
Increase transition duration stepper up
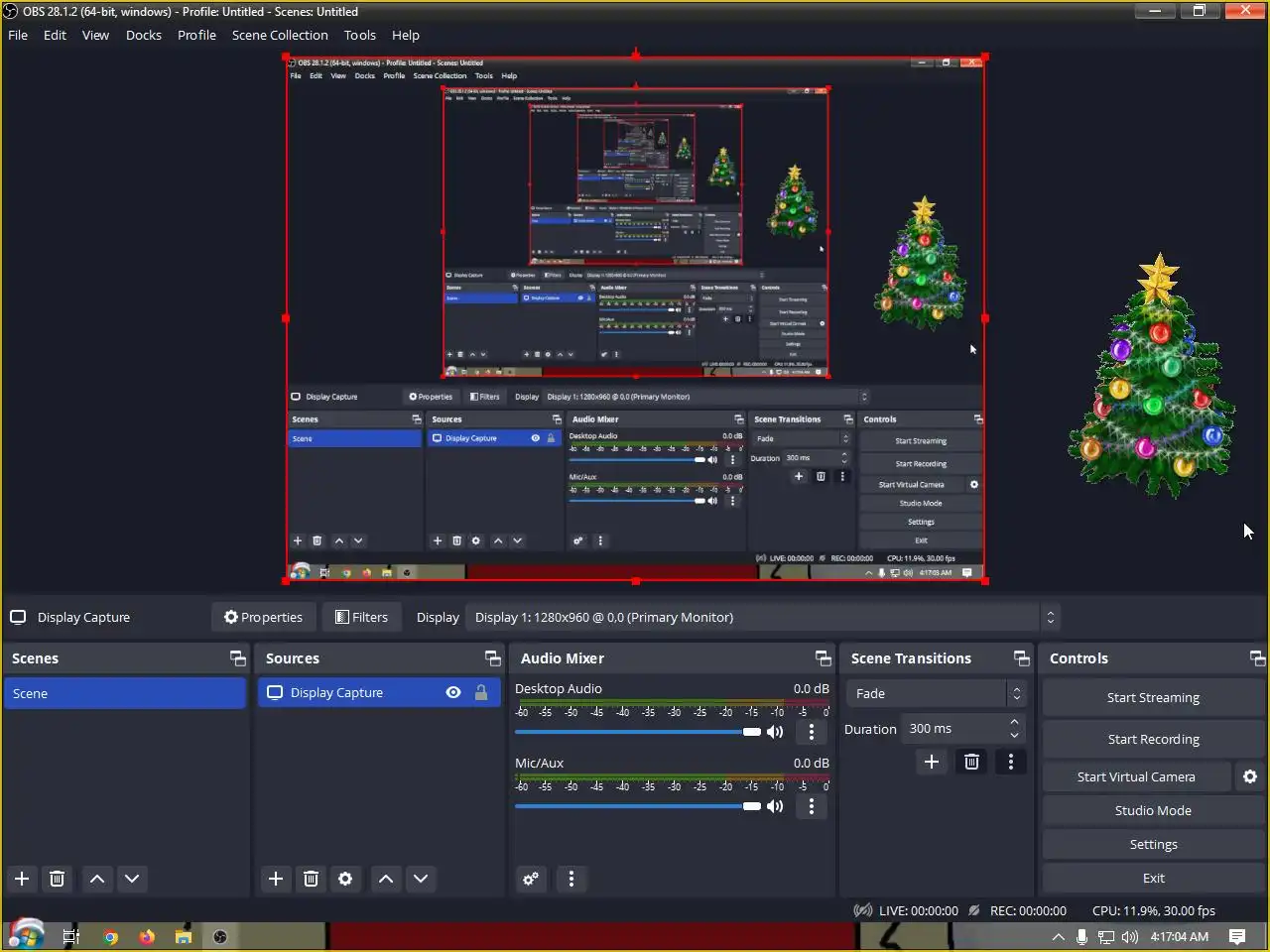1014,722
